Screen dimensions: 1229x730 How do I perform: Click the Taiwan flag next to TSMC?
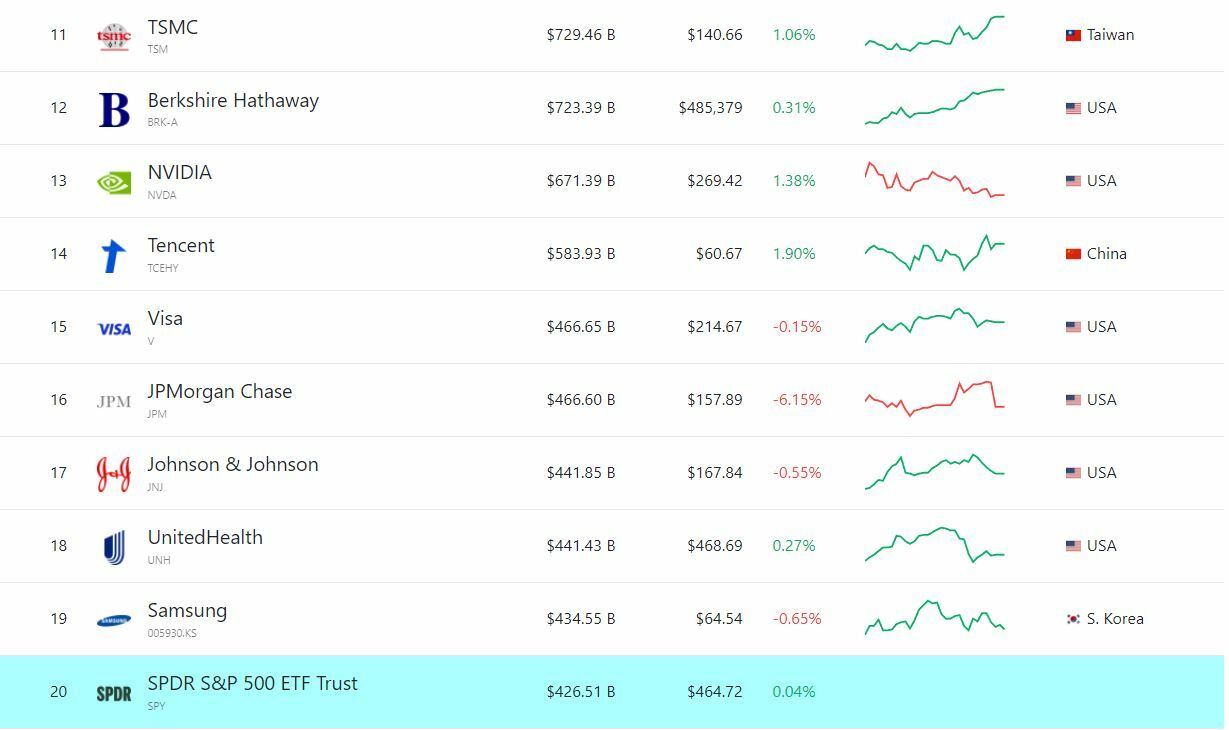click(x=1073, y=35)
